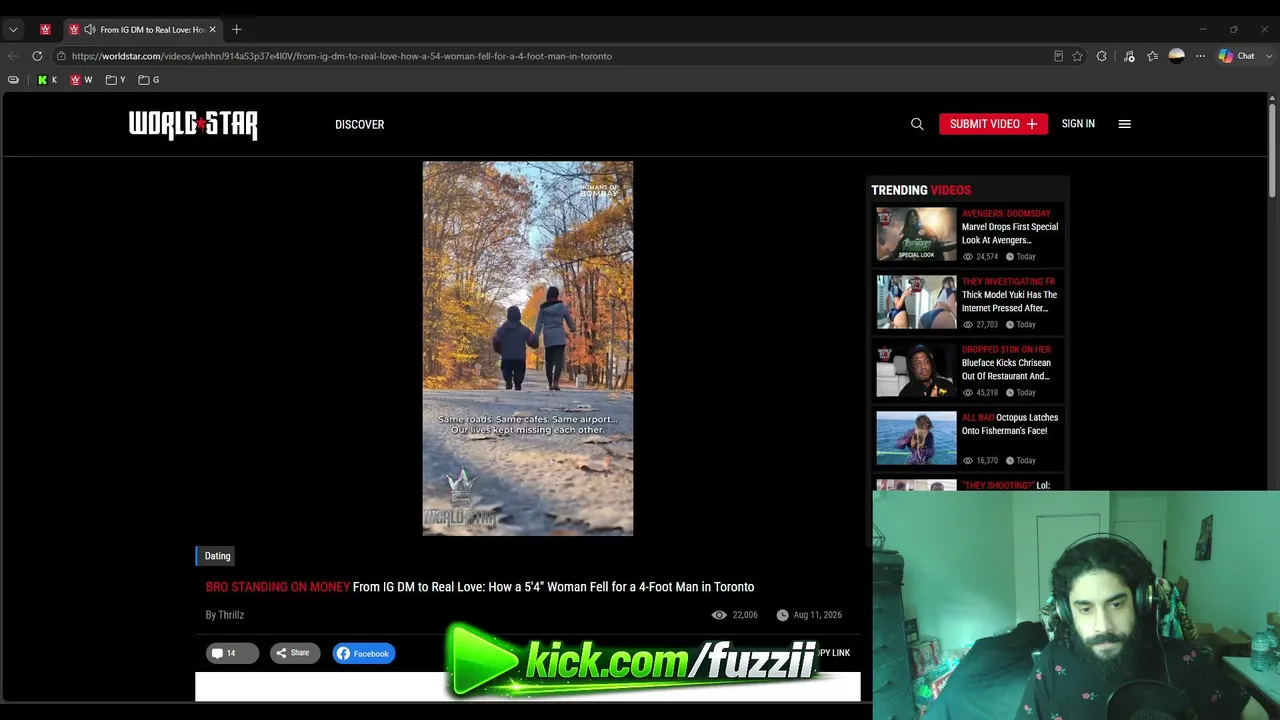This screenshot has width=1280, height=720.
Task: Open the W WorldStar bookmark
Action: pos(81,80)
